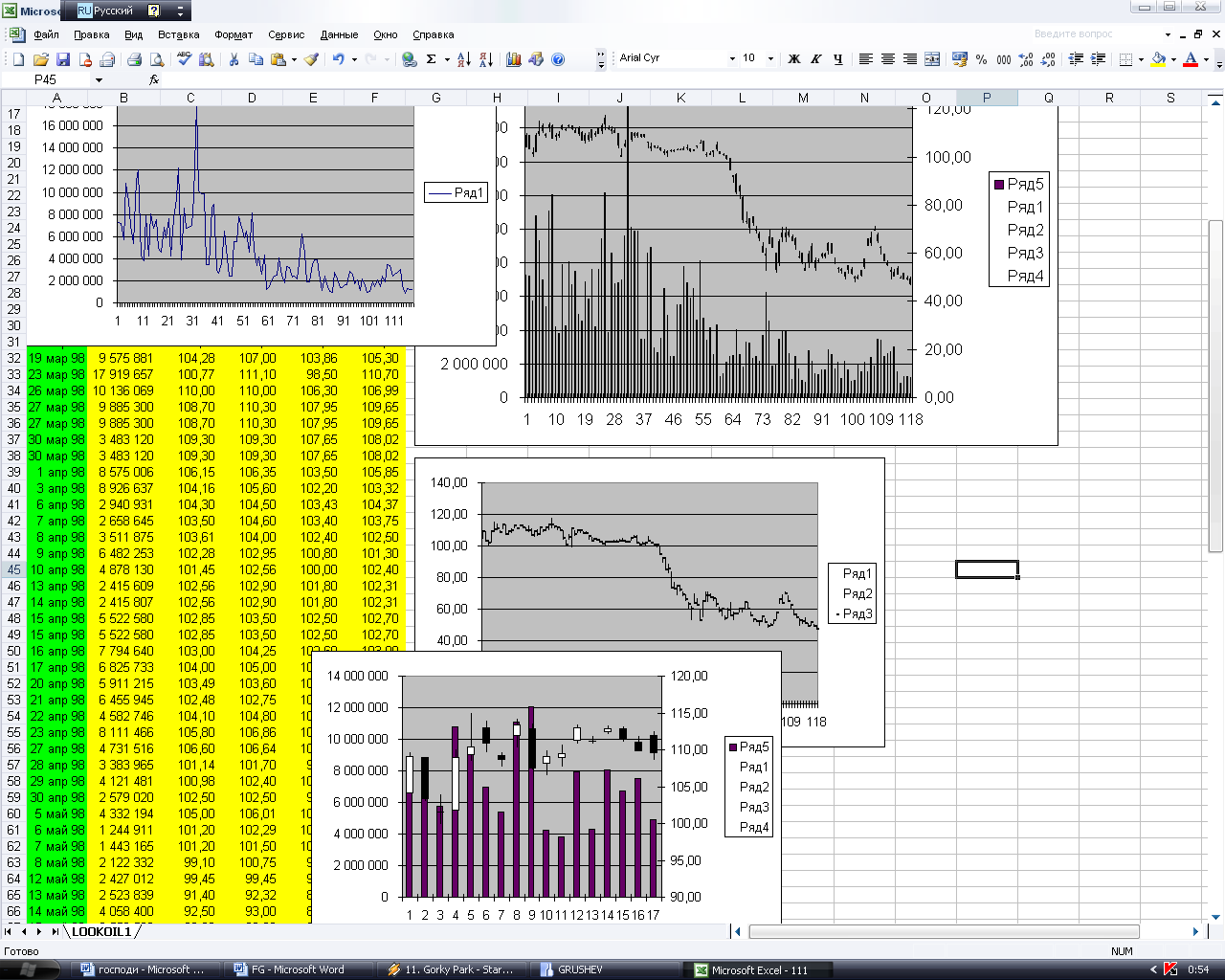Image resolution: width=1225 pixels, height=980 pixels.
Task: Open the Данные menu
Action: [339, 34]
